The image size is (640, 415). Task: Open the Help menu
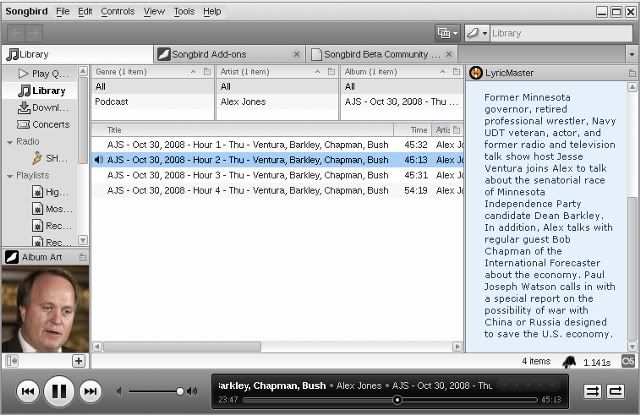212,11
